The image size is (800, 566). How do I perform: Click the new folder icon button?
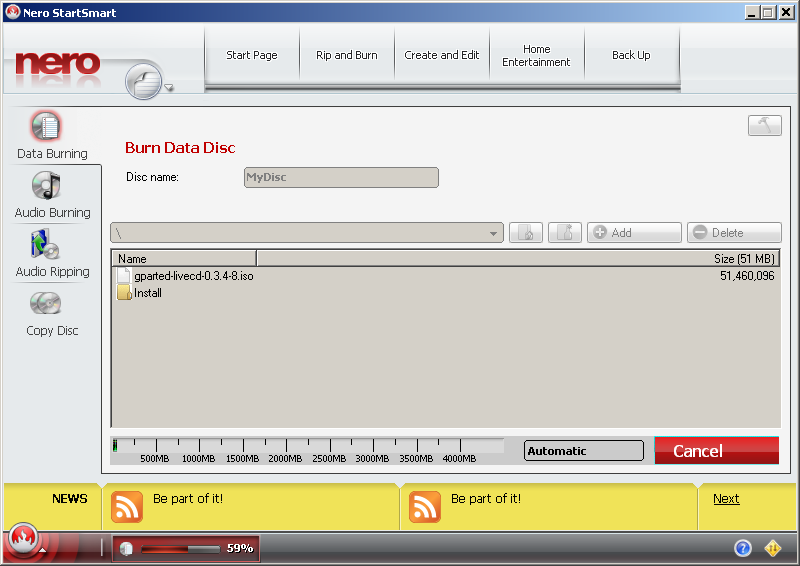tap(564, 233)
